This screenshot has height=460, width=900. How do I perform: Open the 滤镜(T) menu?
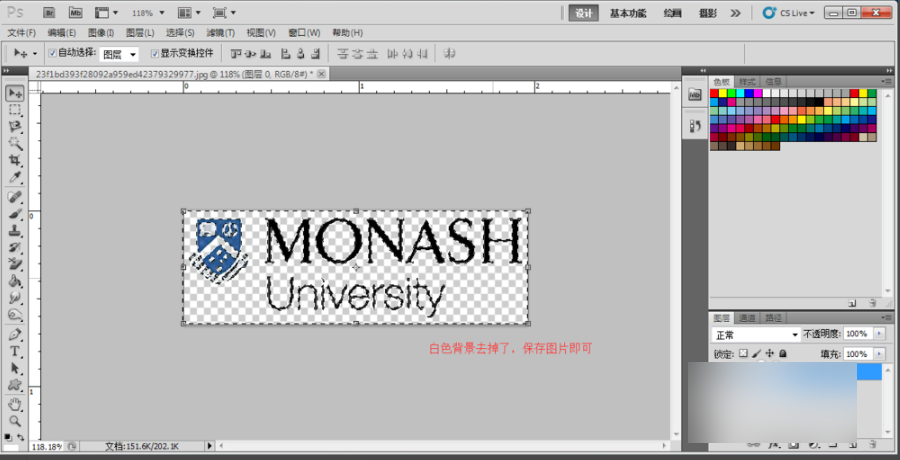221,33
